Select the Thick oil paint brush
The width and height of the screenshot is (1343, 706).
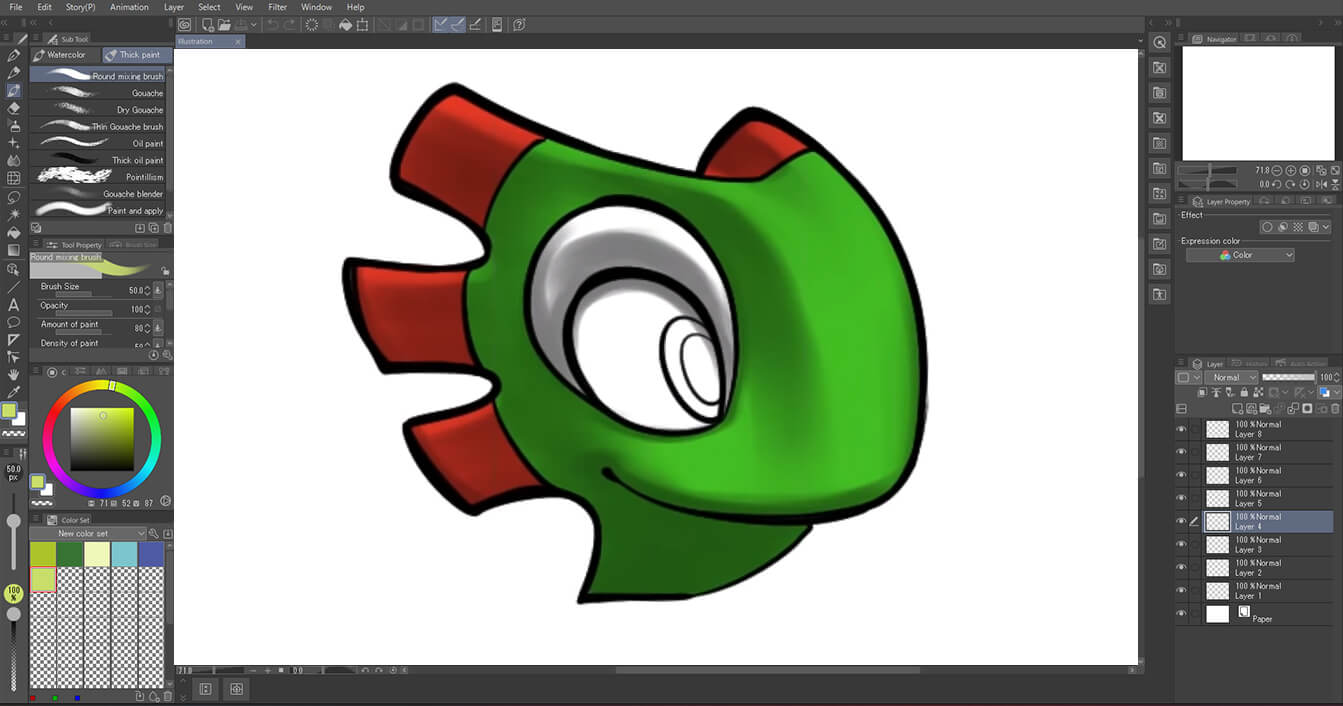[x=100, y=160]
